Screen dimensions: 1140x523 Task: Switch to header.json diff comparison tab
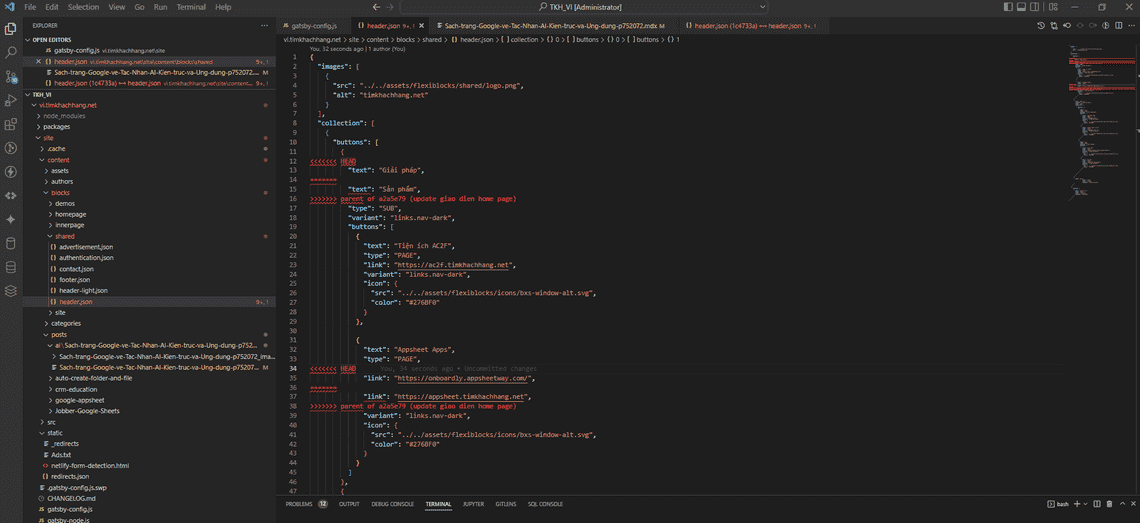point(753,25)
